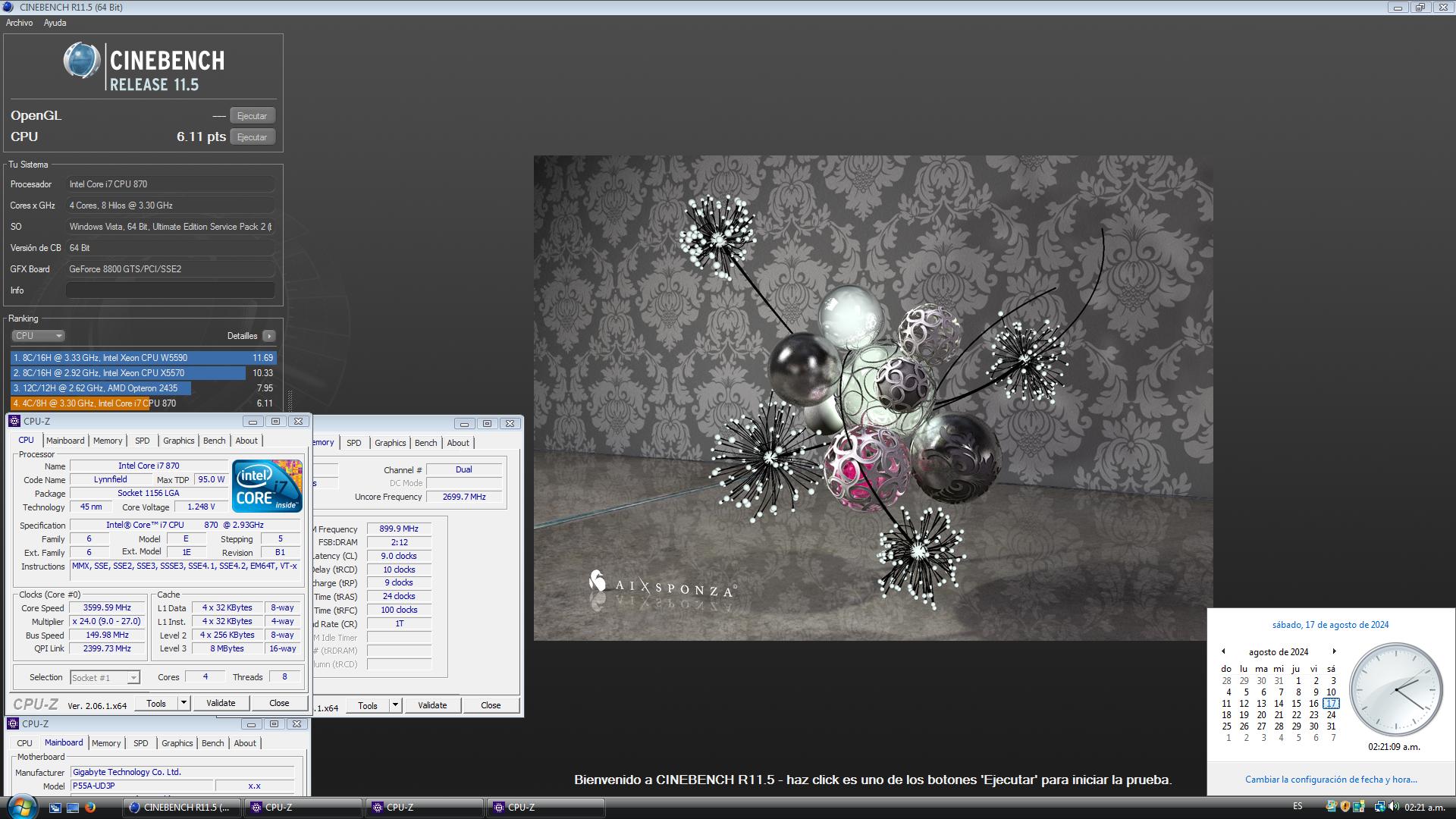Click the network connection tray icon
1456x819 pixels.
(1380, 807)
